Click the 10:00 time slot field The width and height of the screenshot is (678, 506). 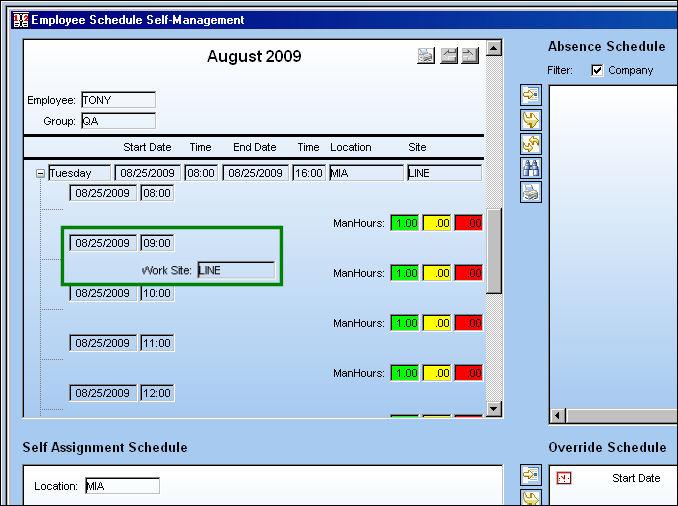point(157,293)
